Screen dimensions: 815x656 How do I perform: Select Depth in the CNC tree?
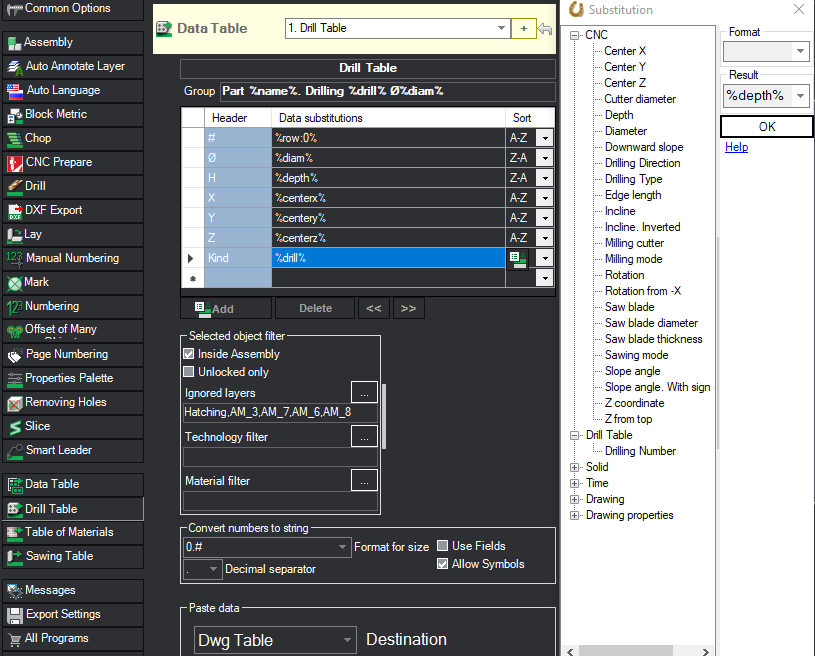(x=619, y=115)
